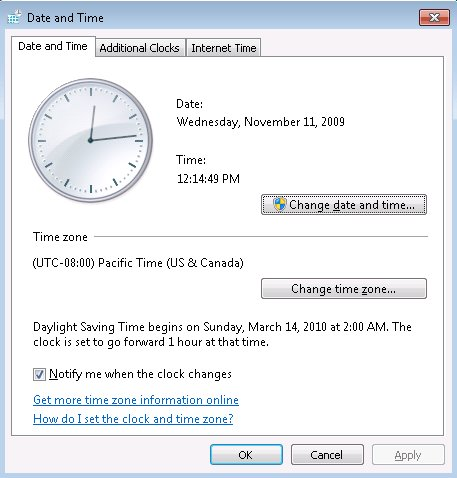Click the 12:14:49 PM time readout
The width and height of the screenshot is (457, 478).
208,179
